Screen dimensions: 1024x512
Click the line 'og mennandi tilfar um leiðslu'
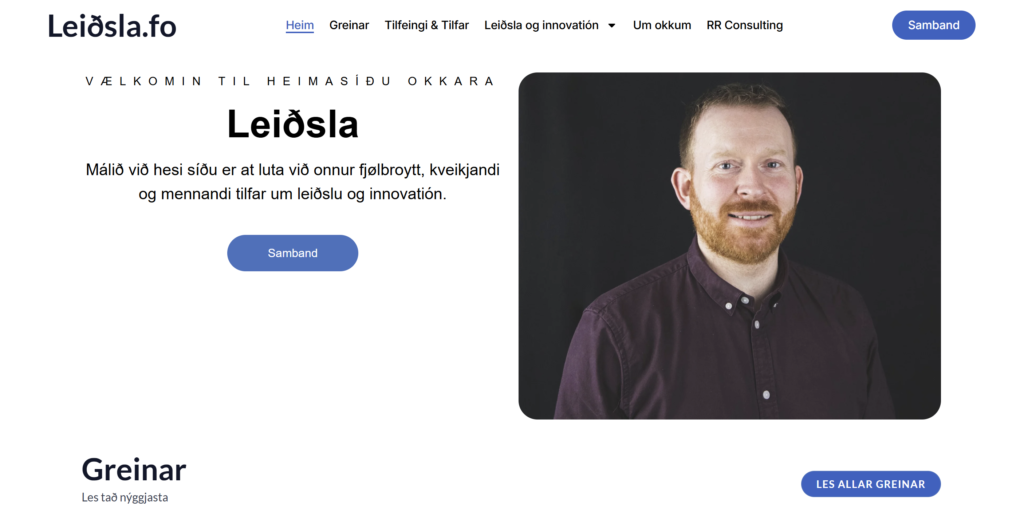pos(243,195)
